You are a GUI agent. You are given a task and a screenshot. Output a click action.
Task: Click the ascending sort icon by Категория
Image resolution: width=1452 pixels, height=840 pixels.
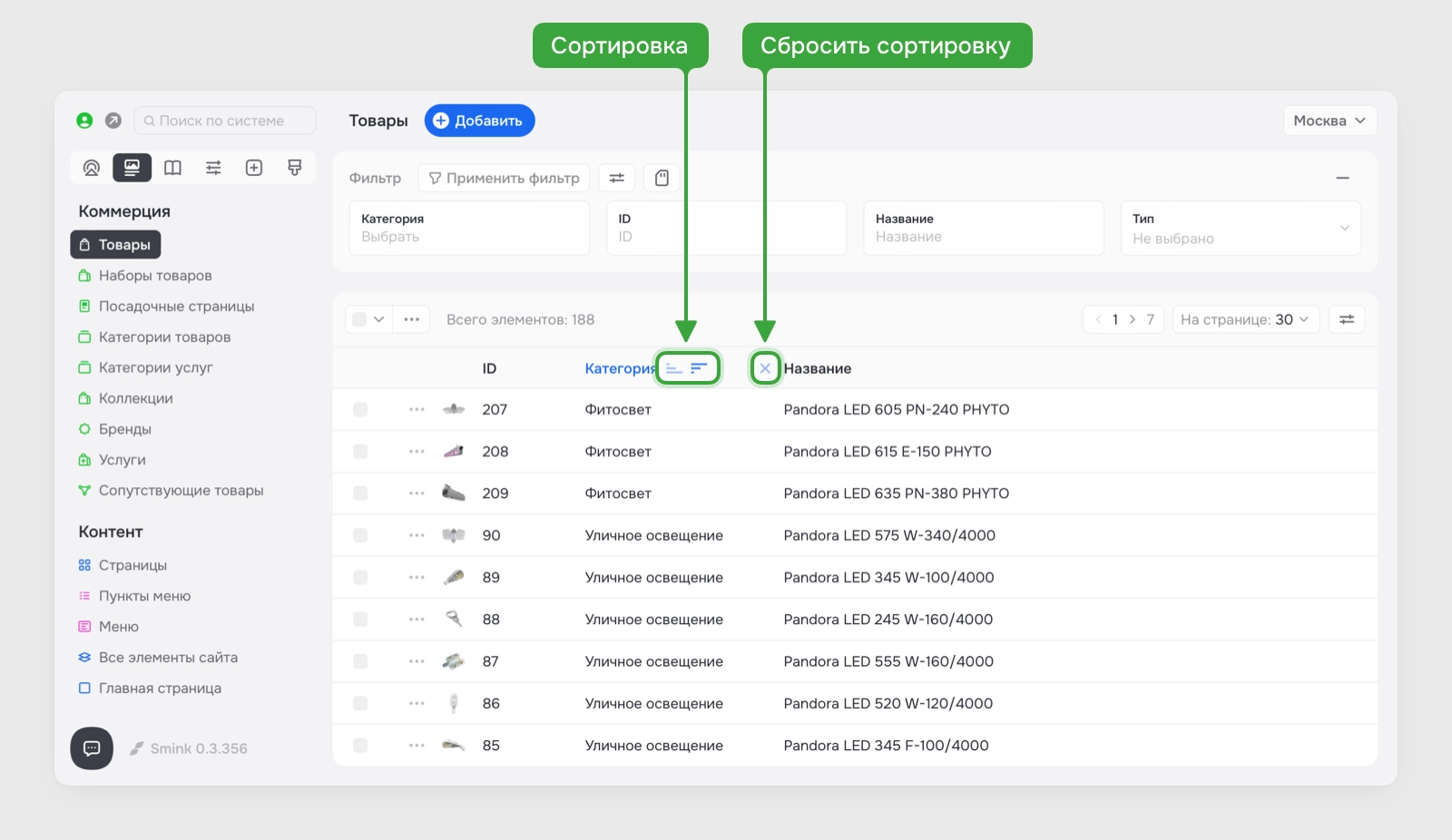673,368
